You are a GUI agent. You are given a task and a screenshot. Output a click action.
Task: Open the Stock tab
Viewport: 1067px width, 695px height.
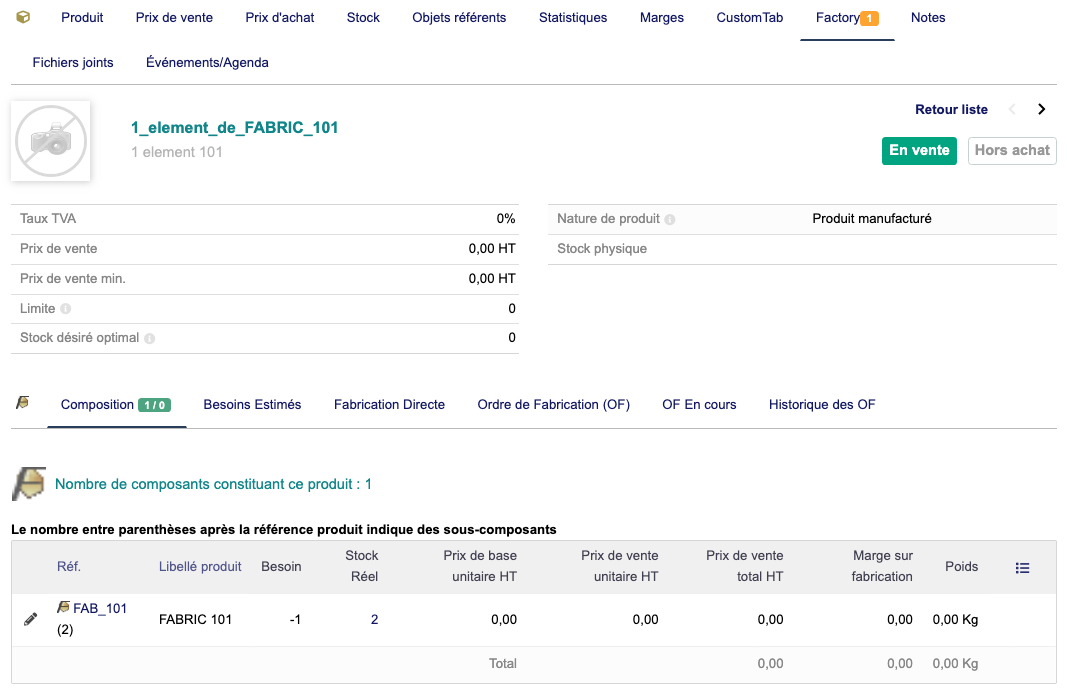coord(363,18)
